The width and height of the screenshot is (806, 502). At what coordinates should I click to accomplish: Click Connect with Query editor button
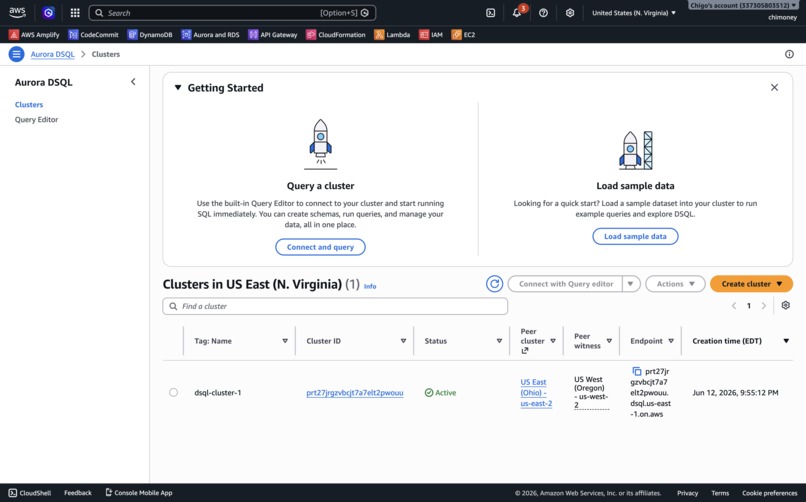pyautogui.click(x=565, y=284)
